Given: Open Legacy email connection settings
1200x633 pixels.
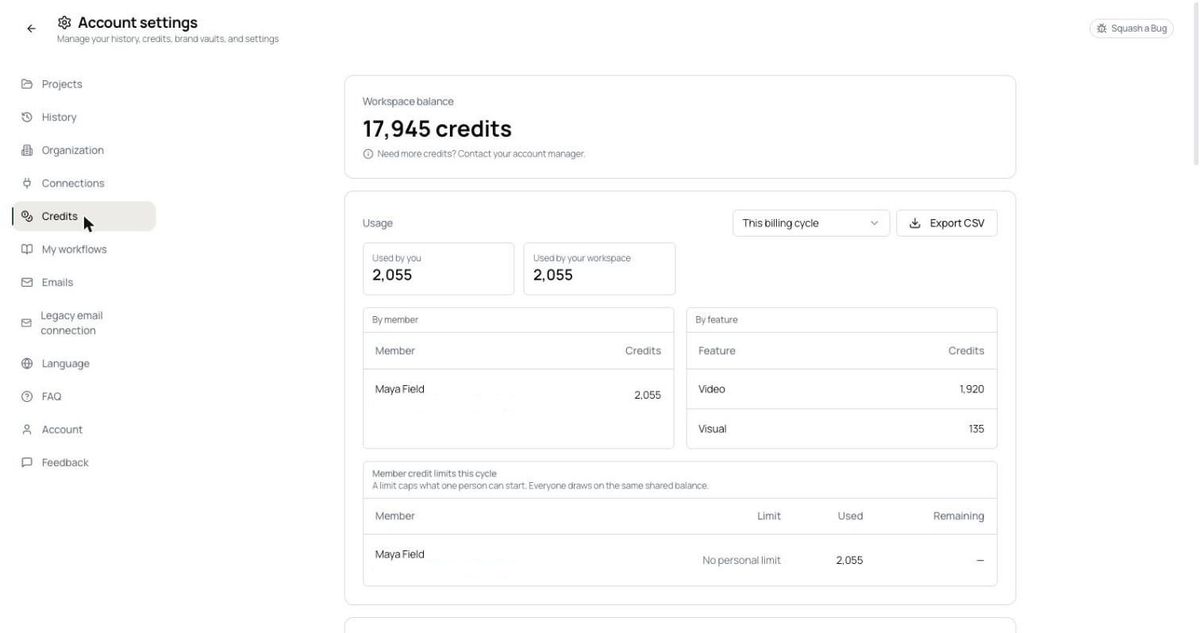Looking at the screenshot, I should 83,323.
